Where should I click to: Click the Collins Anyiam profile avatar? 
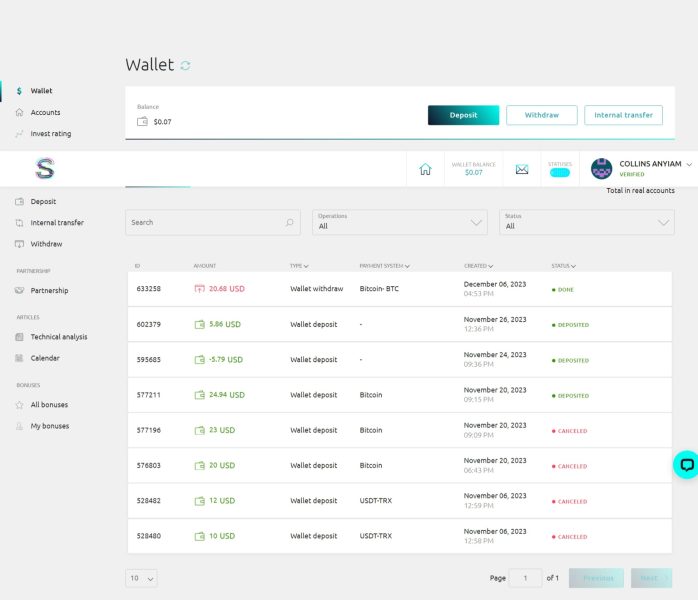[601, 169]
